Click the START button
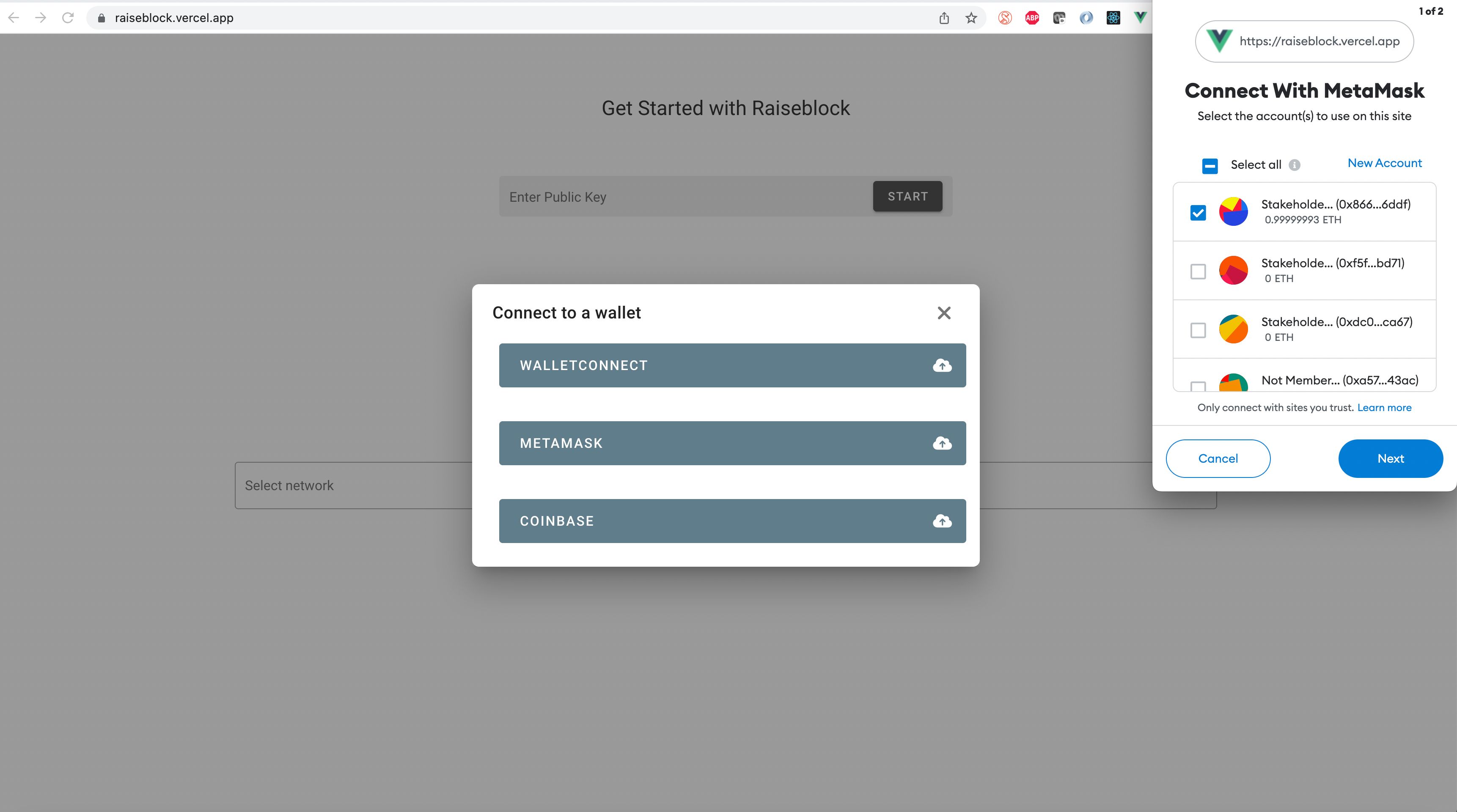Image resolution: width=1457 pixels, height=812 pixels. pyautogui.click(x=908, y=196)
